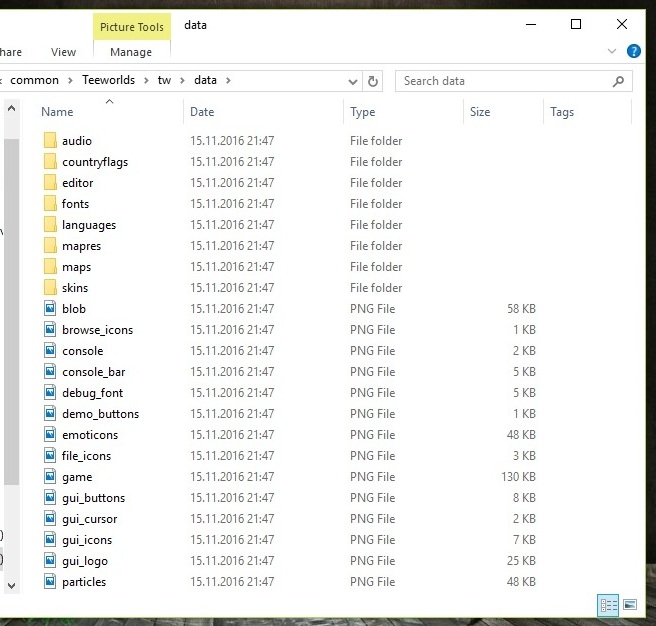Viewport: 656px width, 626px height.
Task: Switch to large thumbnails view layout
Action: coord(630,605)
